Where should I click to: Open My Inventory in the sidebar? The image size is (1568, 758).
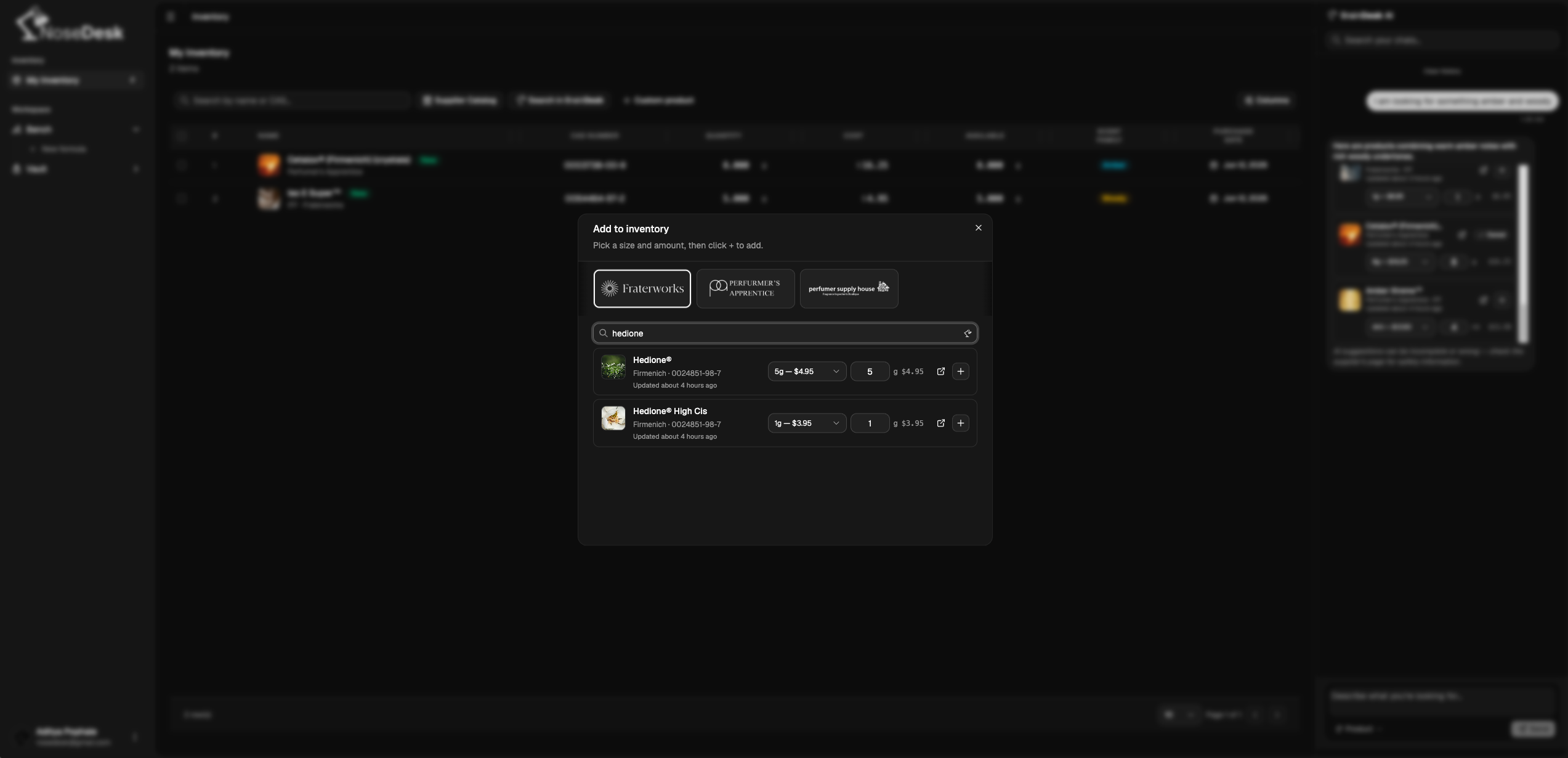[x=75, y=80]
